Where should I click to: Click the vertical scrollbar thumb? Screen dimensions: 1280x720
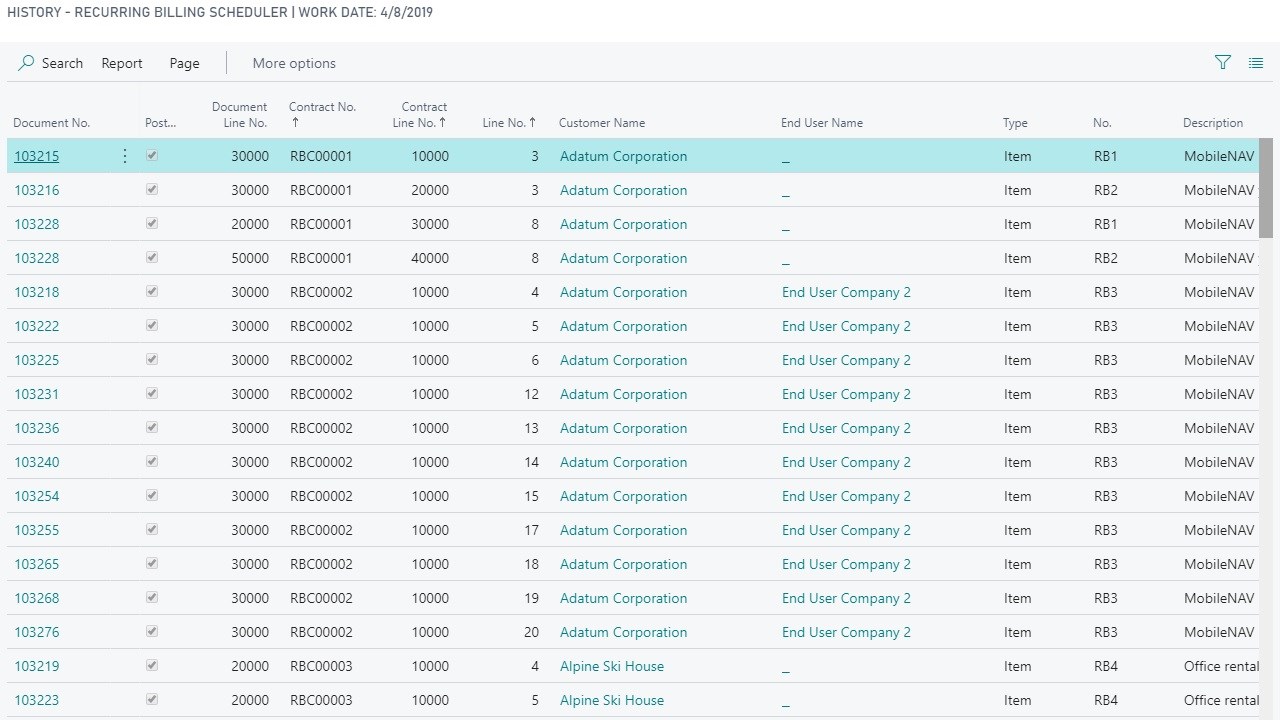coord(1266,188)
